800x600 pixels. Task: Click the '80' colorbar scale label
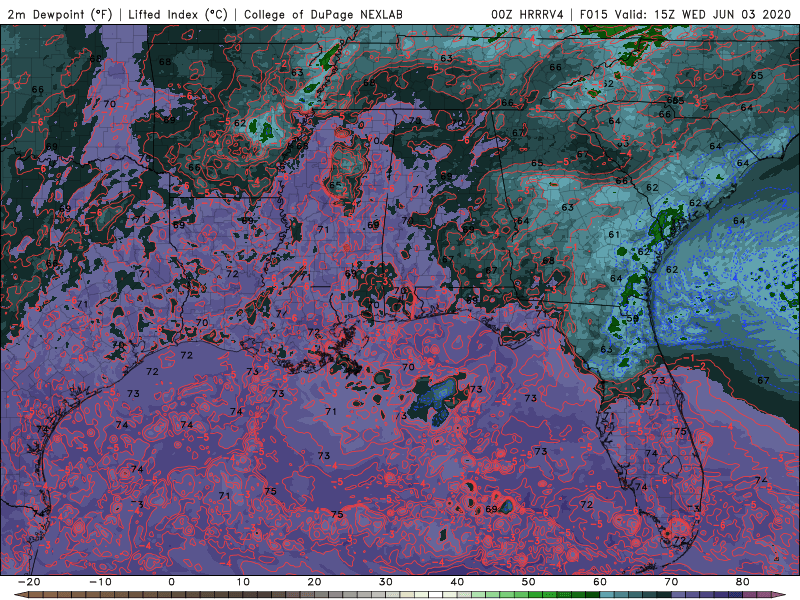tap(743, 582)
